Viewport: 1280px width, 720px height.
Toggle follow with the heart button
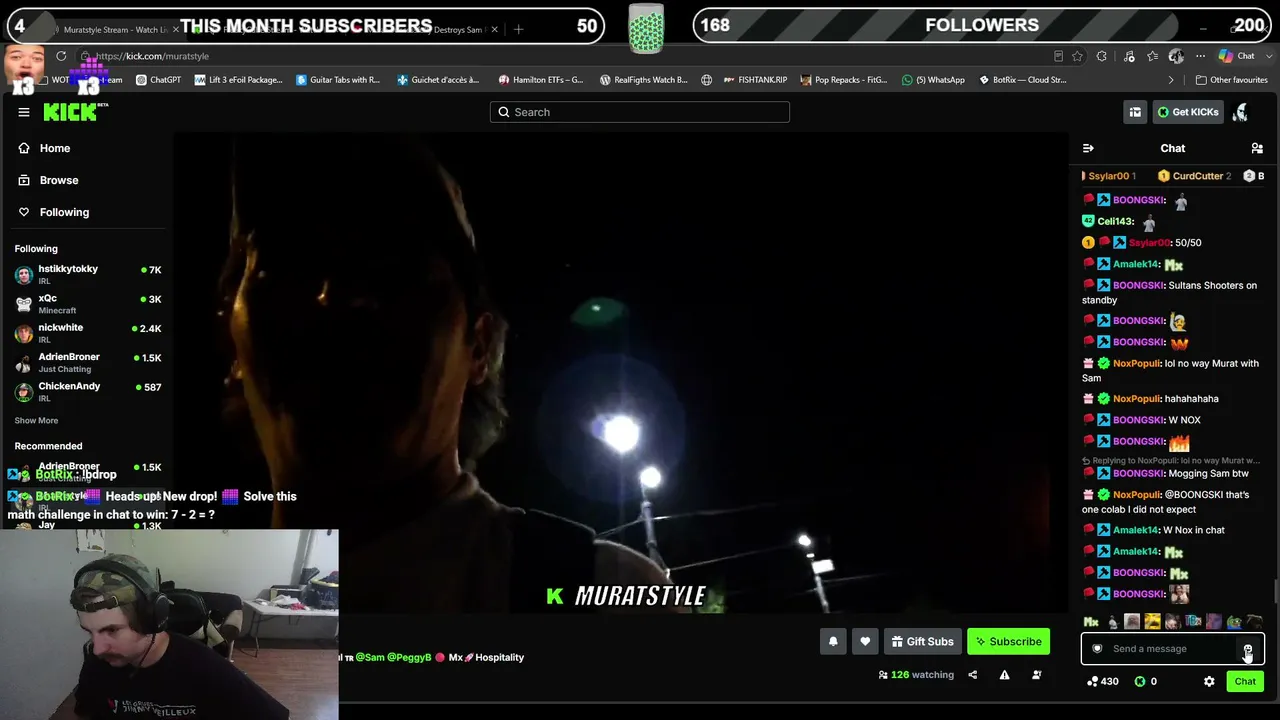(x=865, y=642)
